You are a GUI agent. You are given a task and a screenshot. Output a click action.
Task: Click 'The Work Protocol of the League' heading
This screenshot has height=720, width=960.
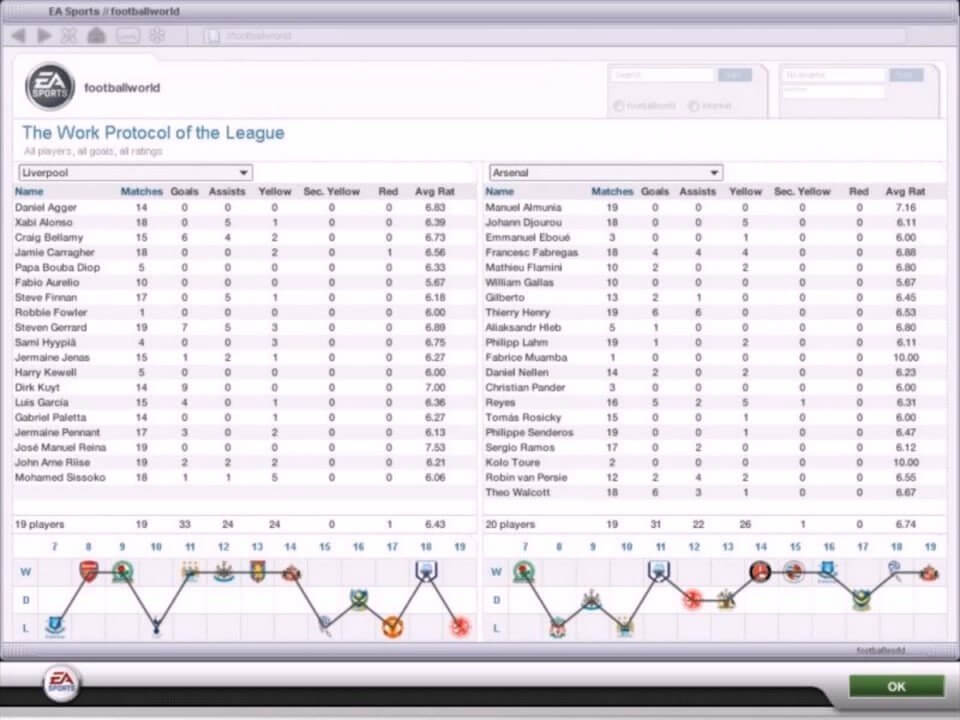[153, 133]
